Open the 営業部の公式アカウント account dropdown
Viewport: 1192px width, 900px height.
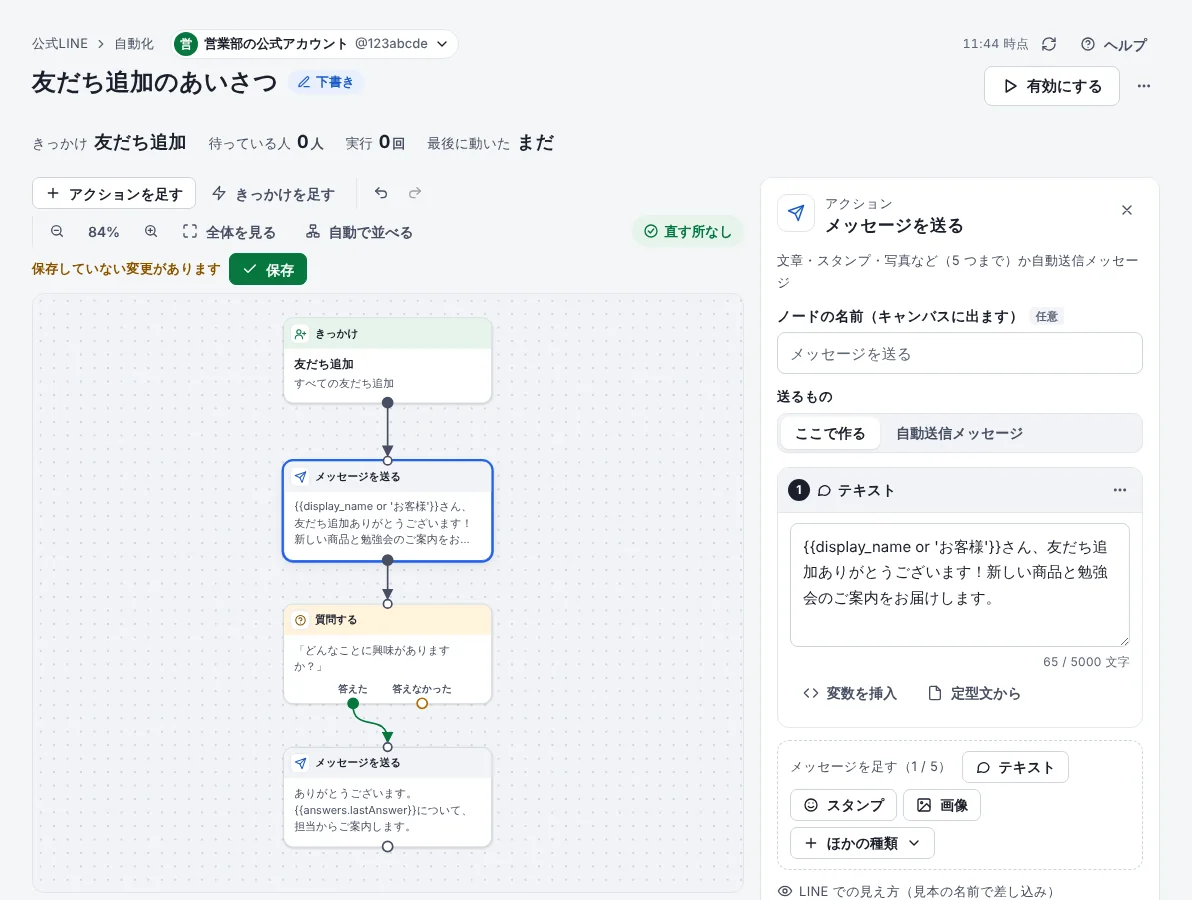point(315,44)
